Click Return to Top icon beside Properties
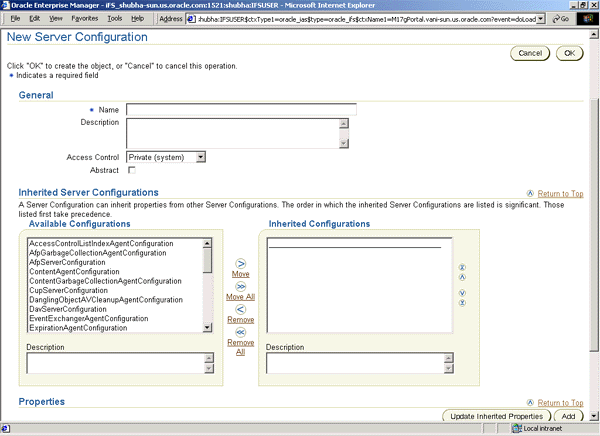600x436 pixels. 530,402
